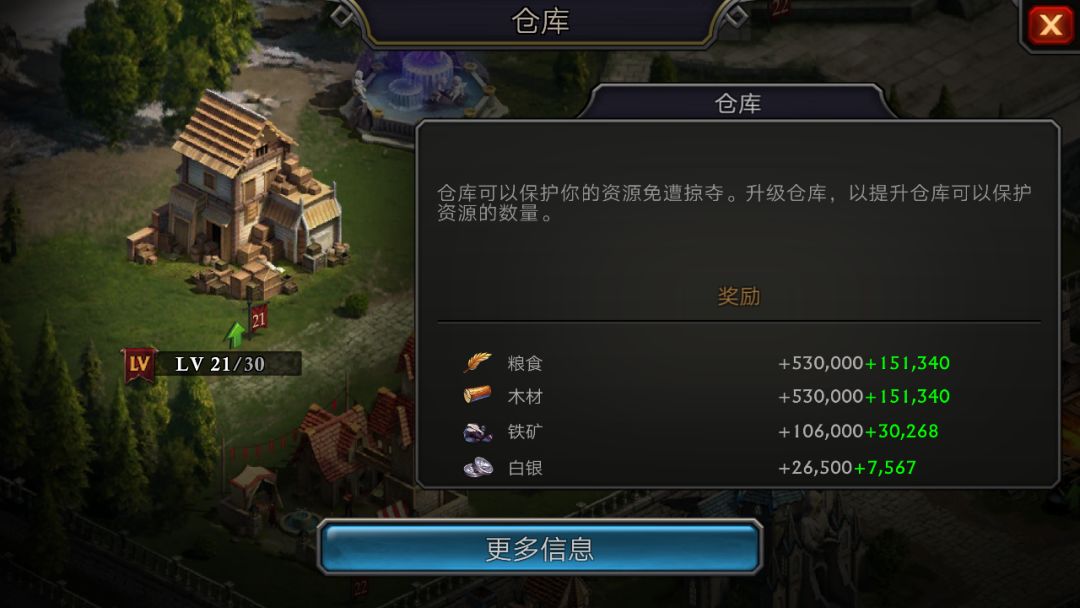Click the warehouse description text
This screenshot has width=1080, height=608.
[x=734, y=202]
